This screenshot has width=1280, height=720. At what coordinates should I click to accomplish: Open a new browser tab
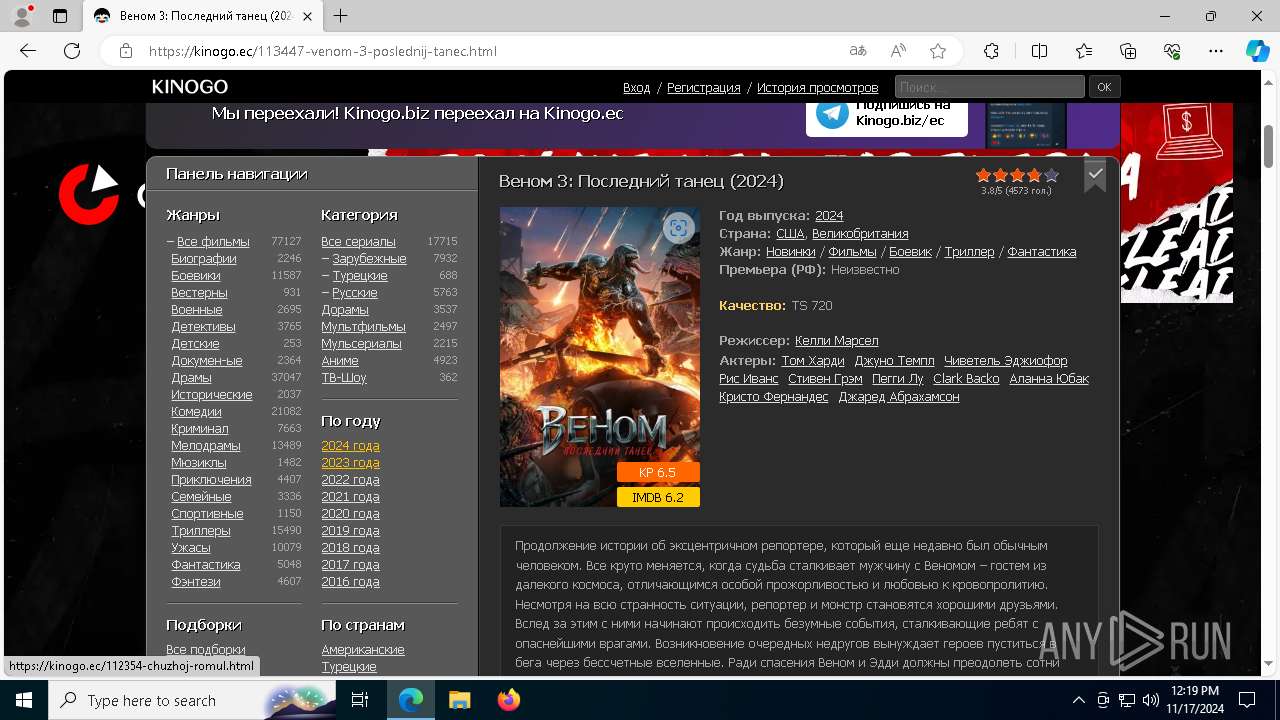pos(341,16)
